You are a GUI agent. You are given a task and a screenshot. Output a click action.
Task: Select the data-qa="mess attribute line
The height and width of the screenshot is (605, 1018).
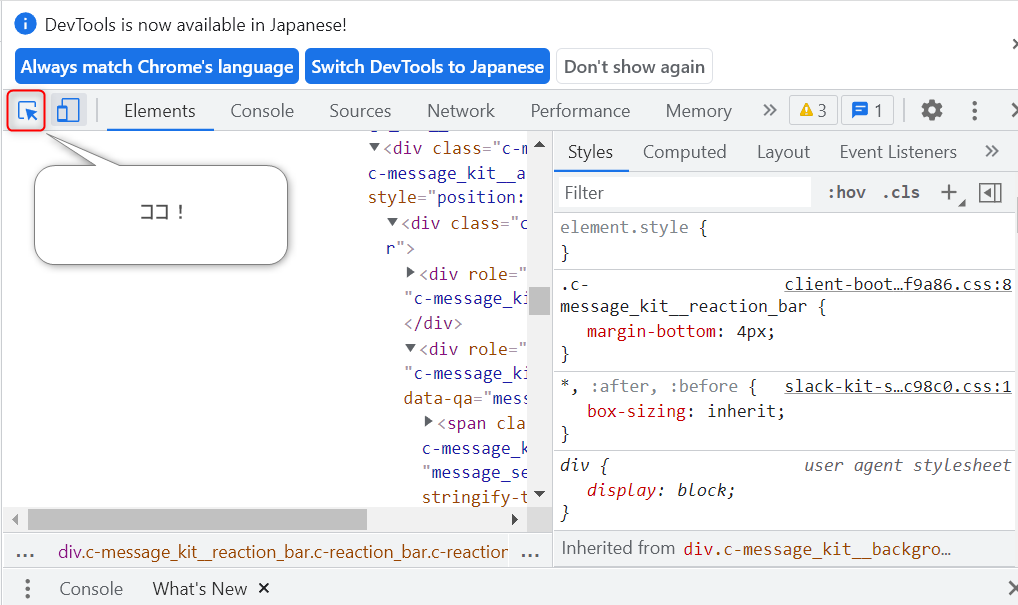point(466,398)
